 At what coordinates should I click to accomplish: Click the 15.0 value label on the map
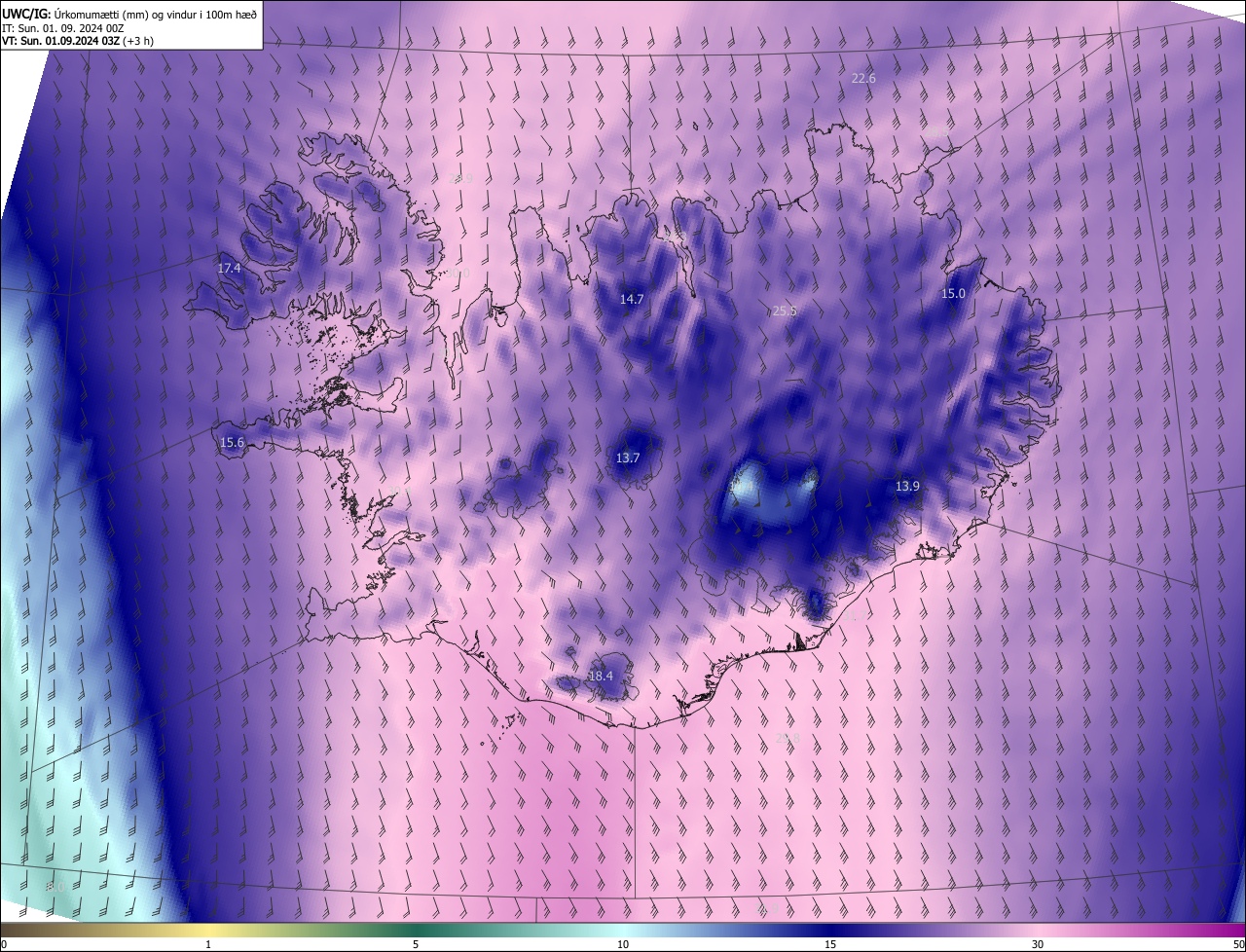[x=953, y=293]
